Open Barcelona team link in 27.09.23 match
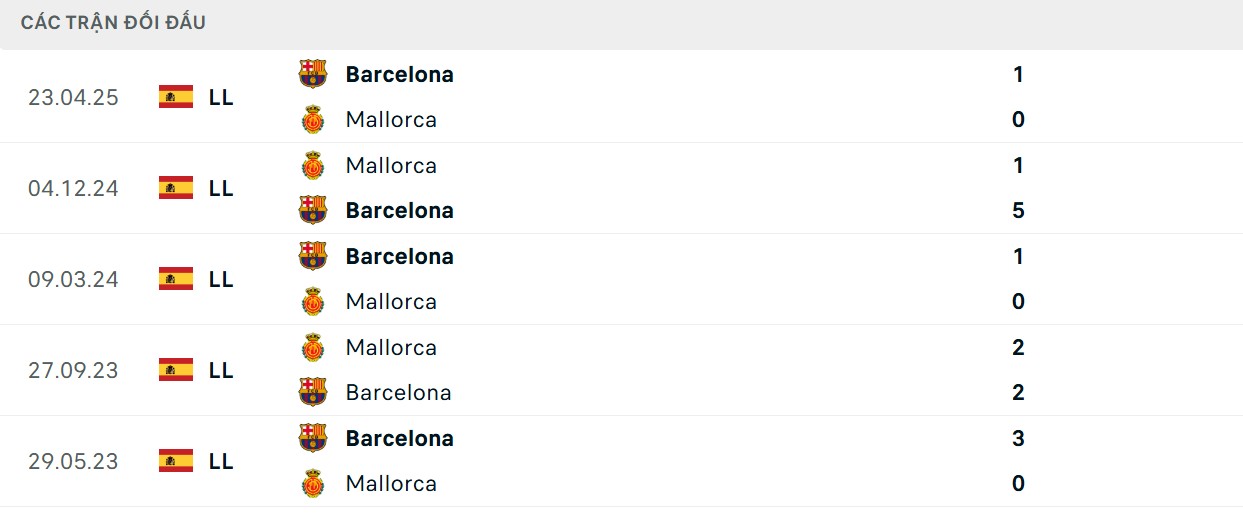 pos(398,393)
